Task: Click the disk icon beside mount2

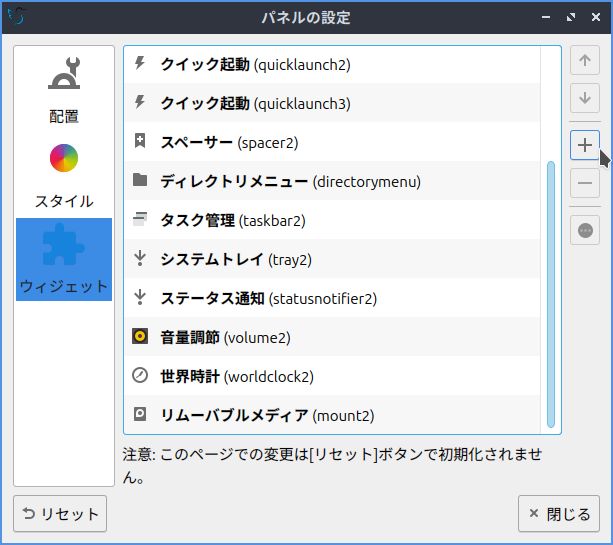Action: pos(140,414)
